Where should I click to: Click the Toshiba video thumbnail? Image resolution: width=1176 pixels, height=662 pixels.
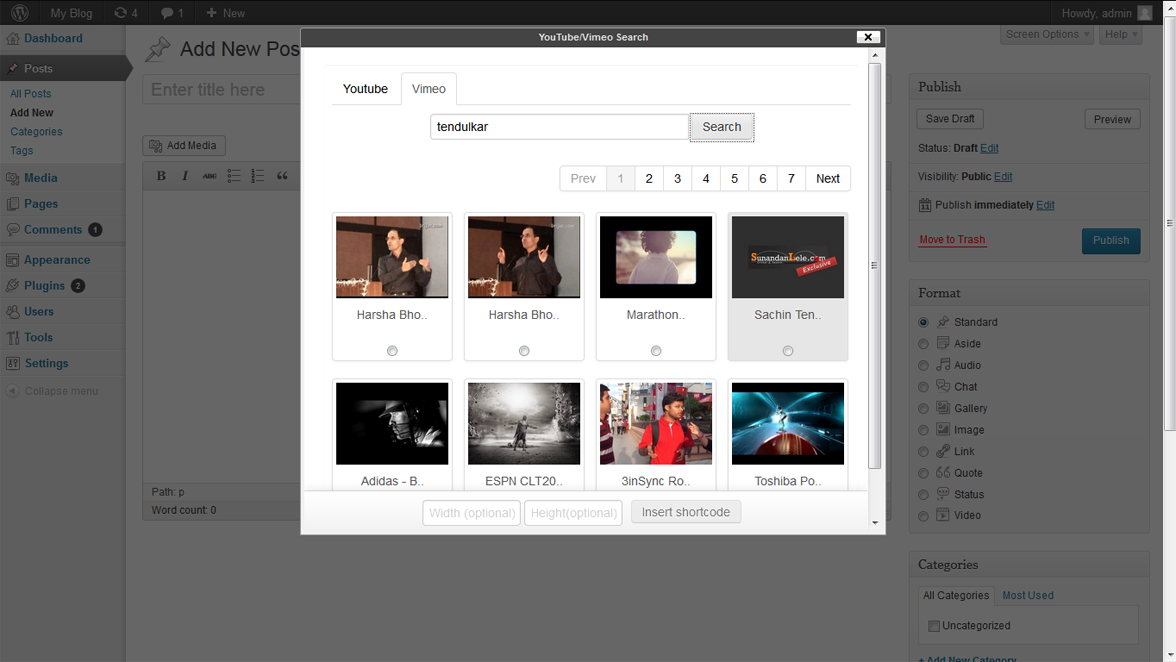point(788,423)
